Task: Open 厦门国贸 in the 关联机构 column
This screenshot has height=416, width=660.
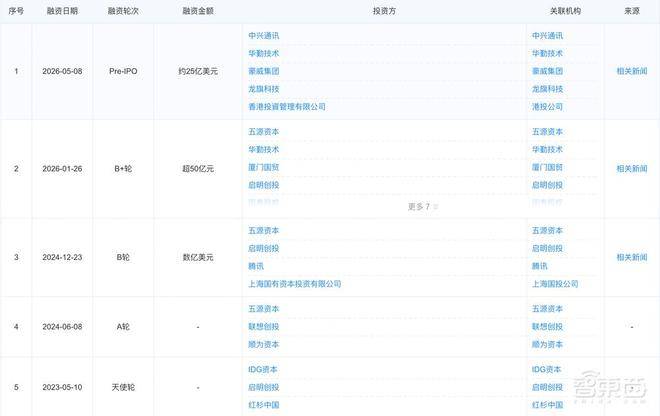Action: click(547, 167)
